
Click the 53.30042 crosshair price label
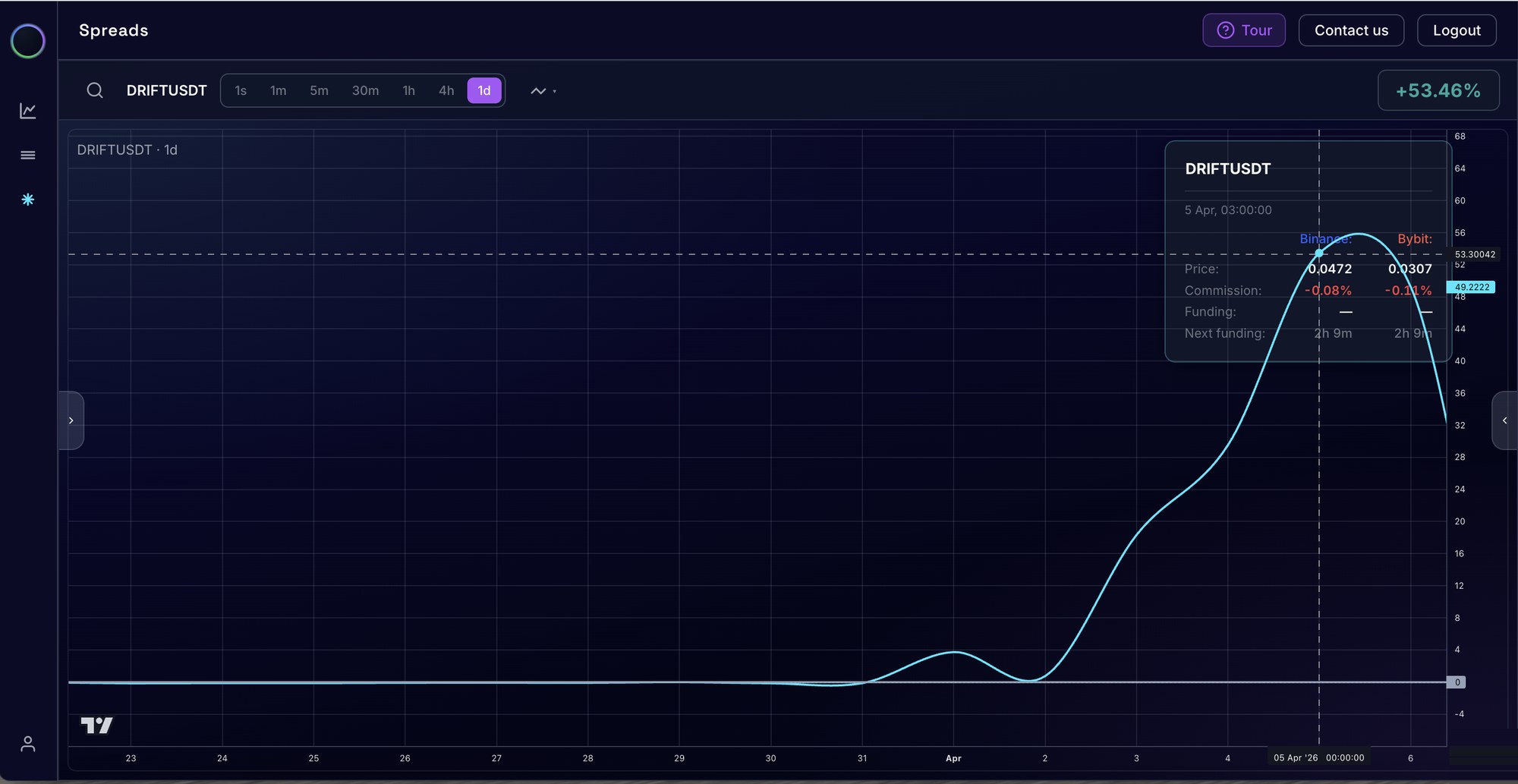pyautogui.click(x=1475, y=254)
